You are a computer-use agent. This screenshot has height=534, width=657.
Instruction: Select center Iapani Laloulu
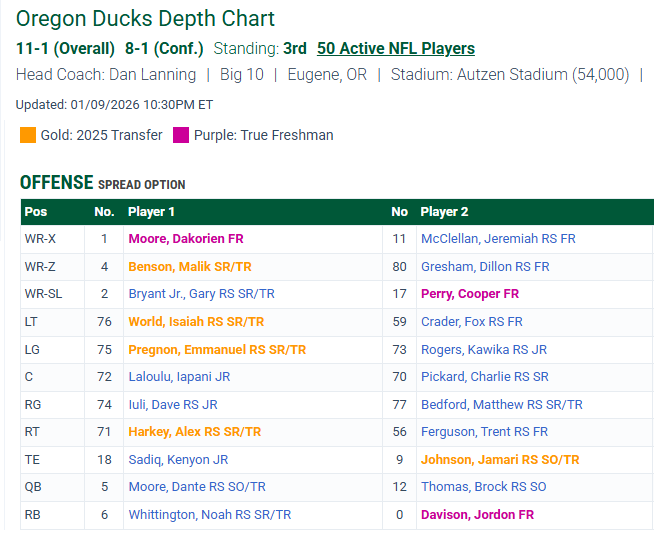coord(179,377)
